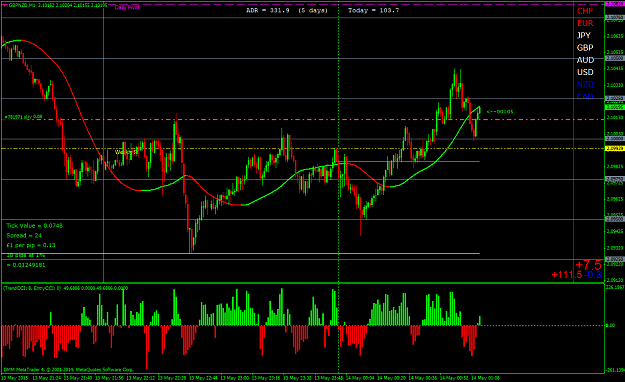Click the 'Spread = 24' line
The height and width of the screenshot is (382, 625).
tap(24, 236)
